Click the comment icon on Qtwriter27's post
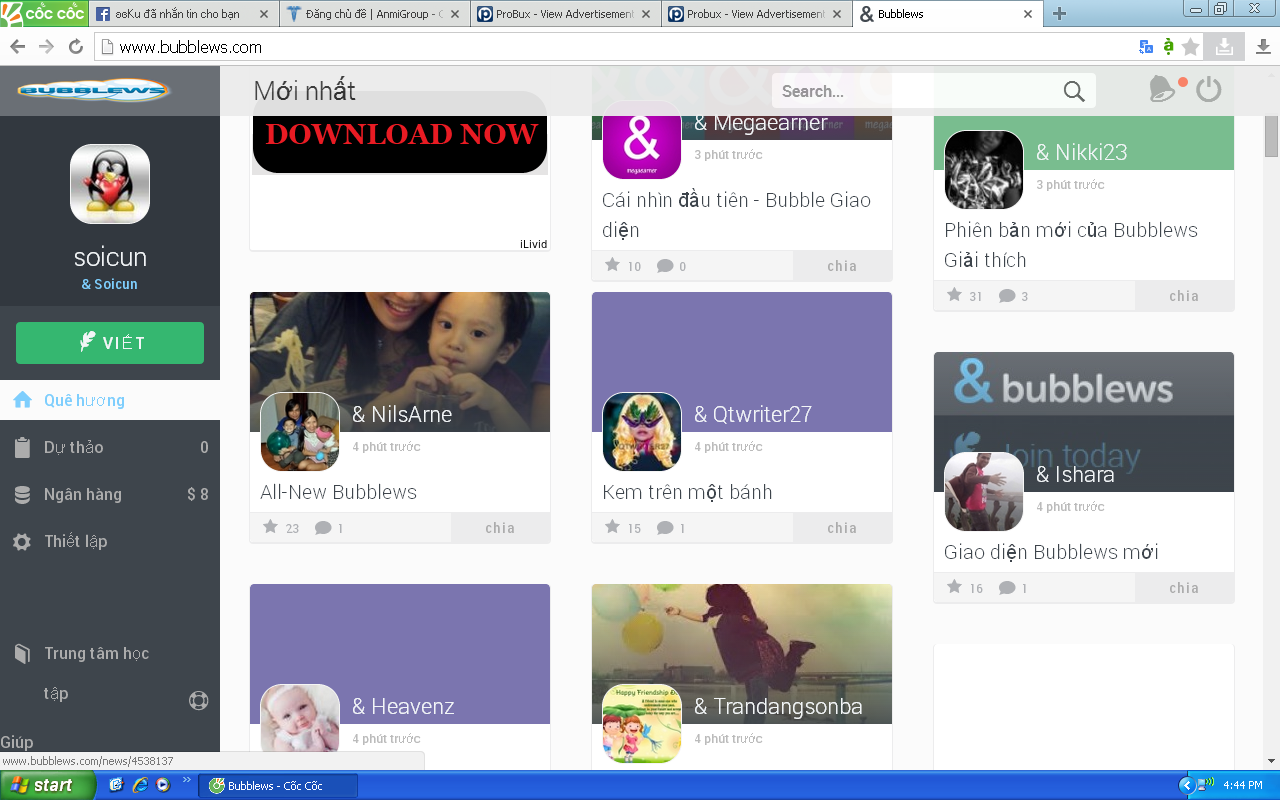 (x=665, y=528)
